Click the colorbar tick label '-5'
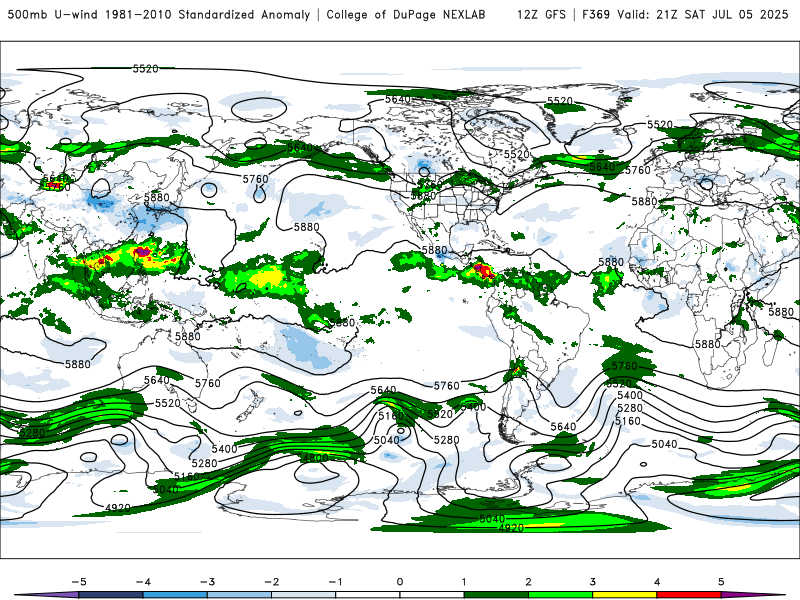The height and width of the screenshot is (600, 800). coord(79,582)
